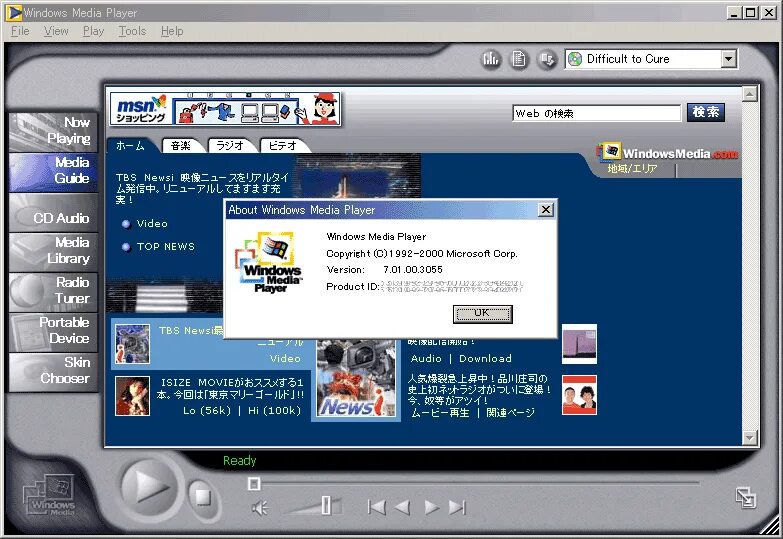The height and width of the screenshot is (539, 783).
Task: Click the Hi (100k) link
Action: pos(275,411)
